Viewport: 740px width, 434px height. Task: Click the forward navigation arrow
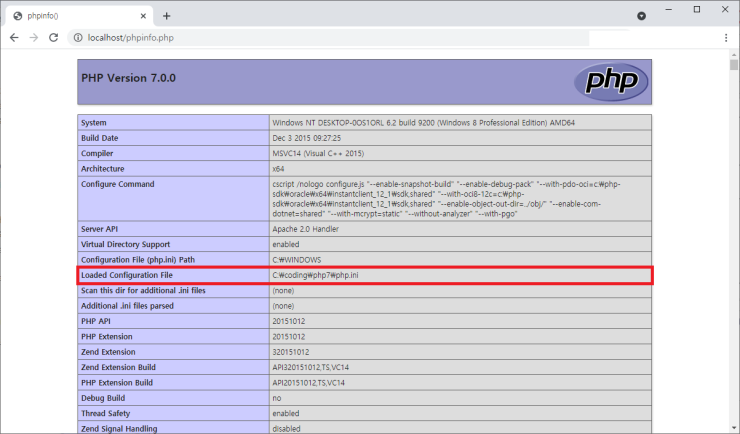pos(35,37)
